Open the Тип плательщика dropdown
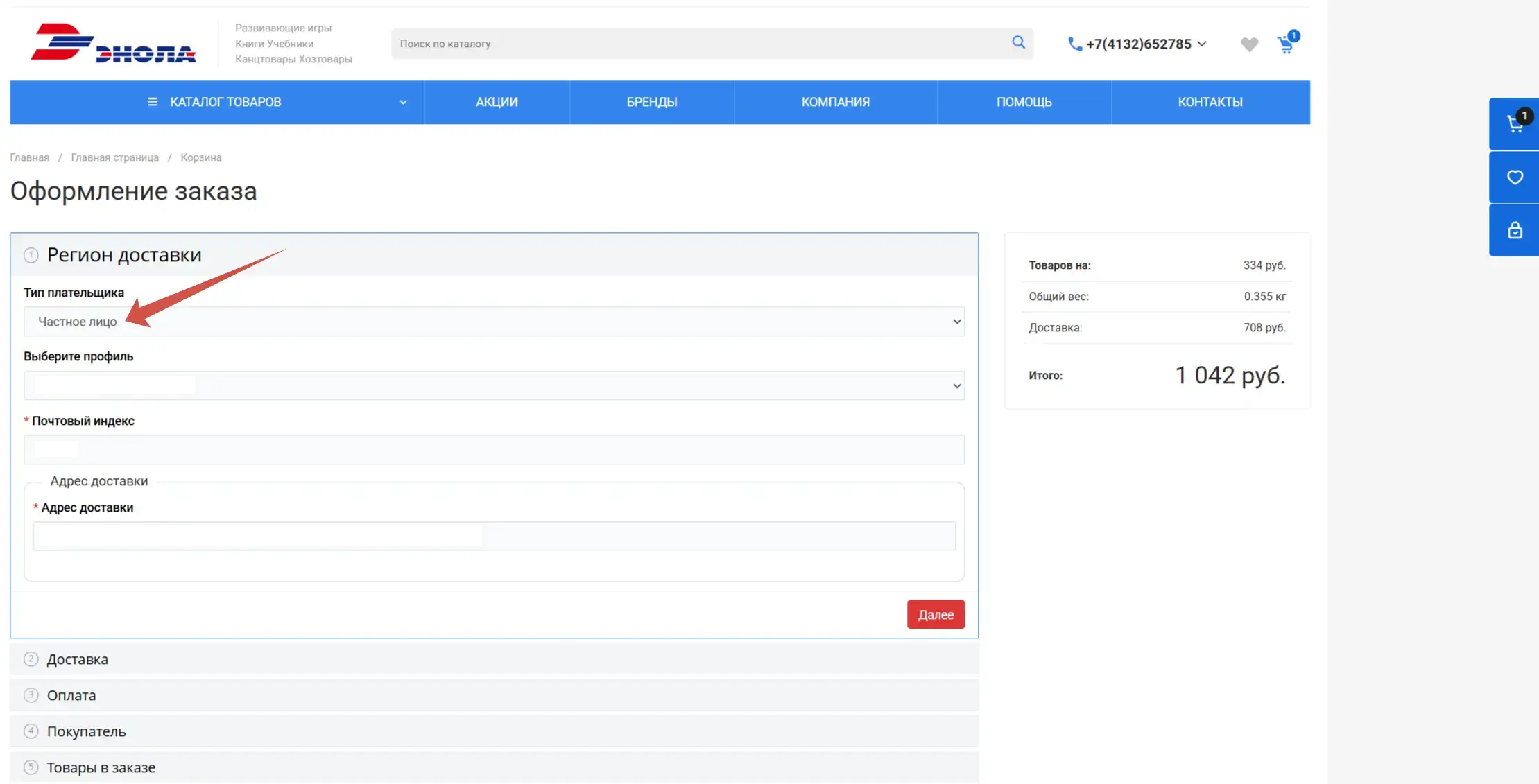This screenshot has width=1539, height=784. tap(494, 322)
